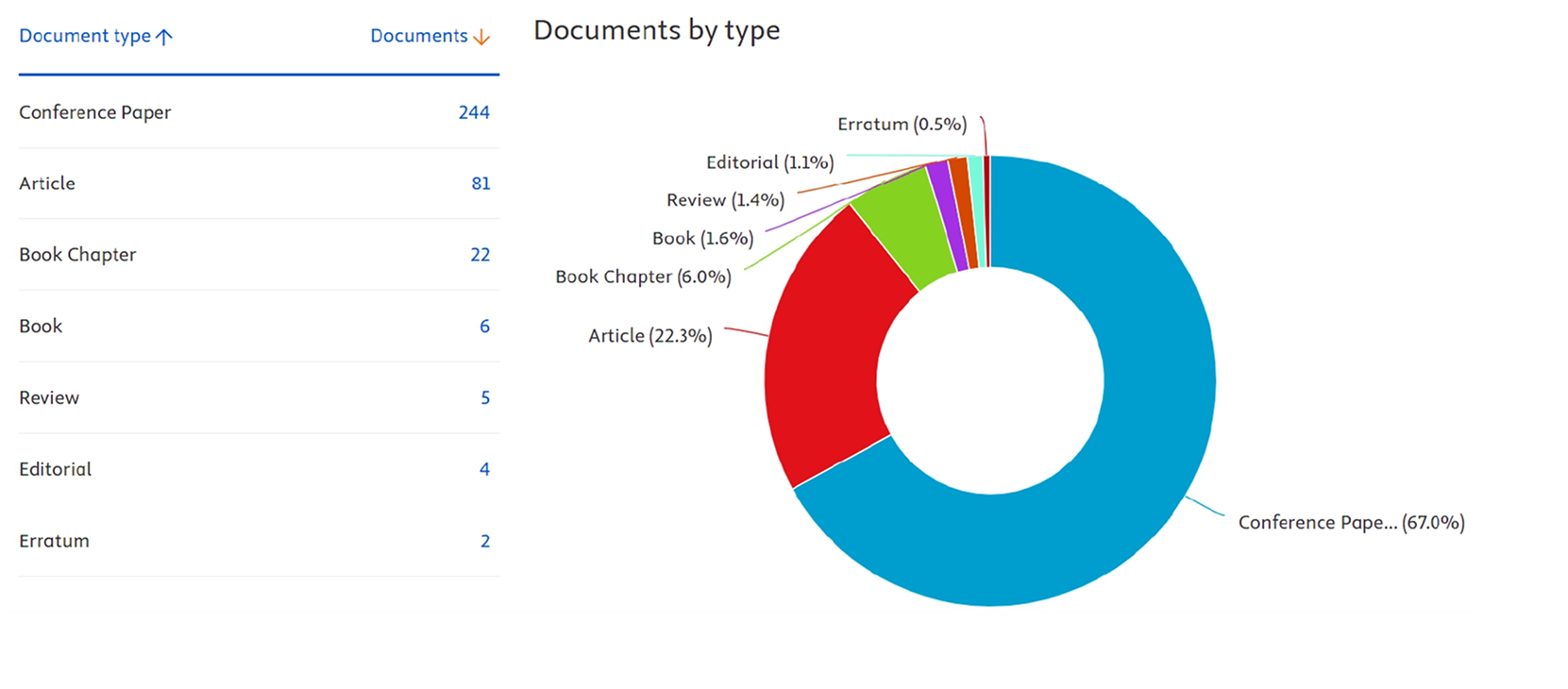Click the Editorial (1.1%) chart label
The width and height of the screenshot is (1568, 689).
[x=769, y=162]
